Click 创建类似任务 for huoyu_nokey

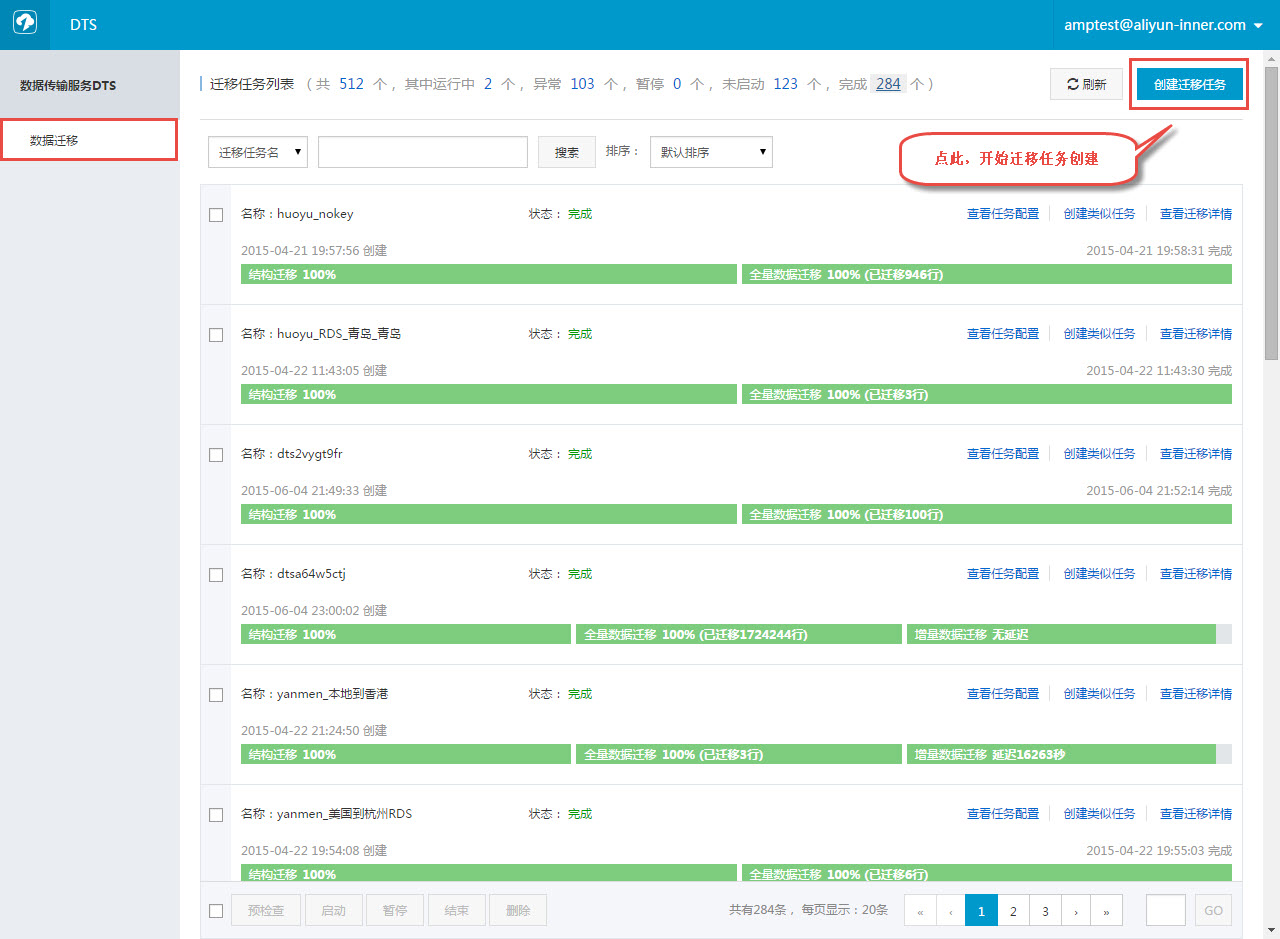coord(1099,214)
